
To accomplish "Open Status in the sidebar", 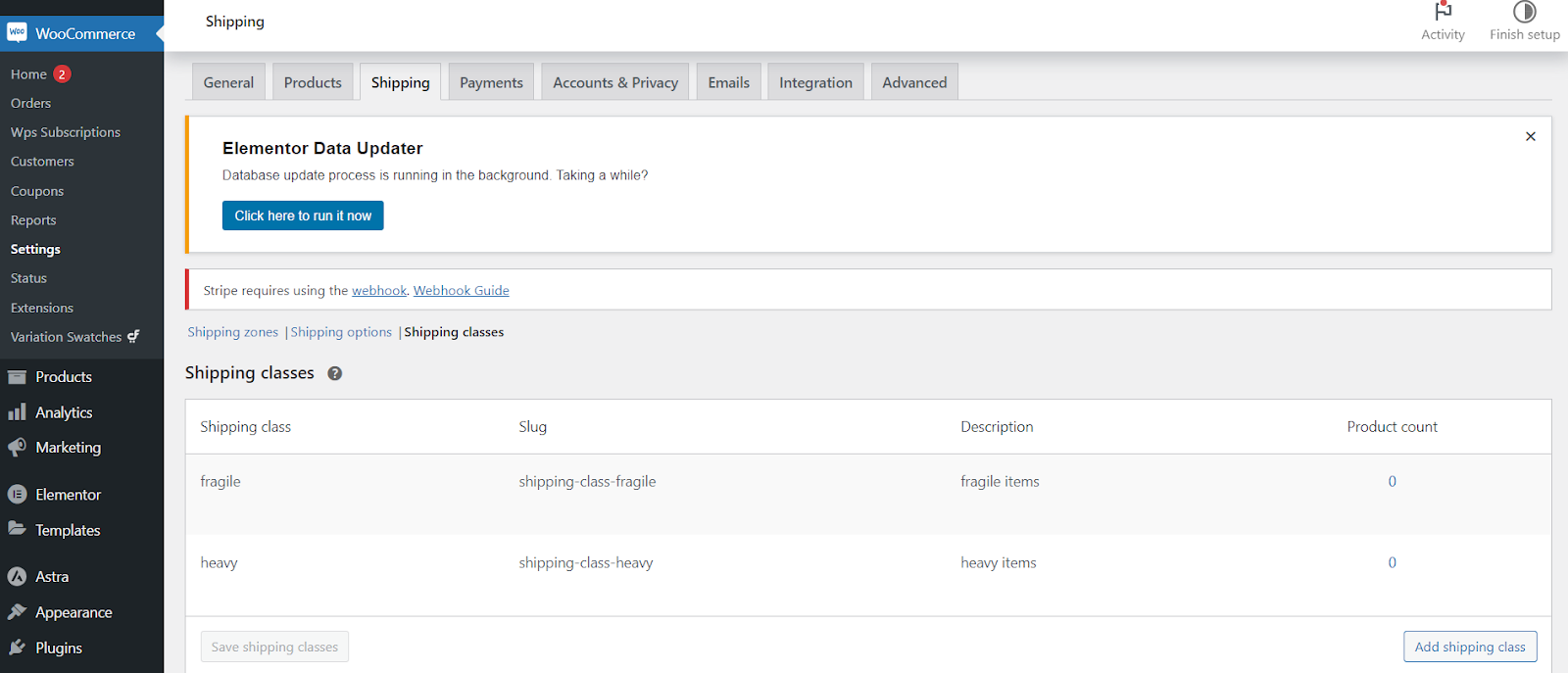I will pyautogui.click(x=28, y=278).
